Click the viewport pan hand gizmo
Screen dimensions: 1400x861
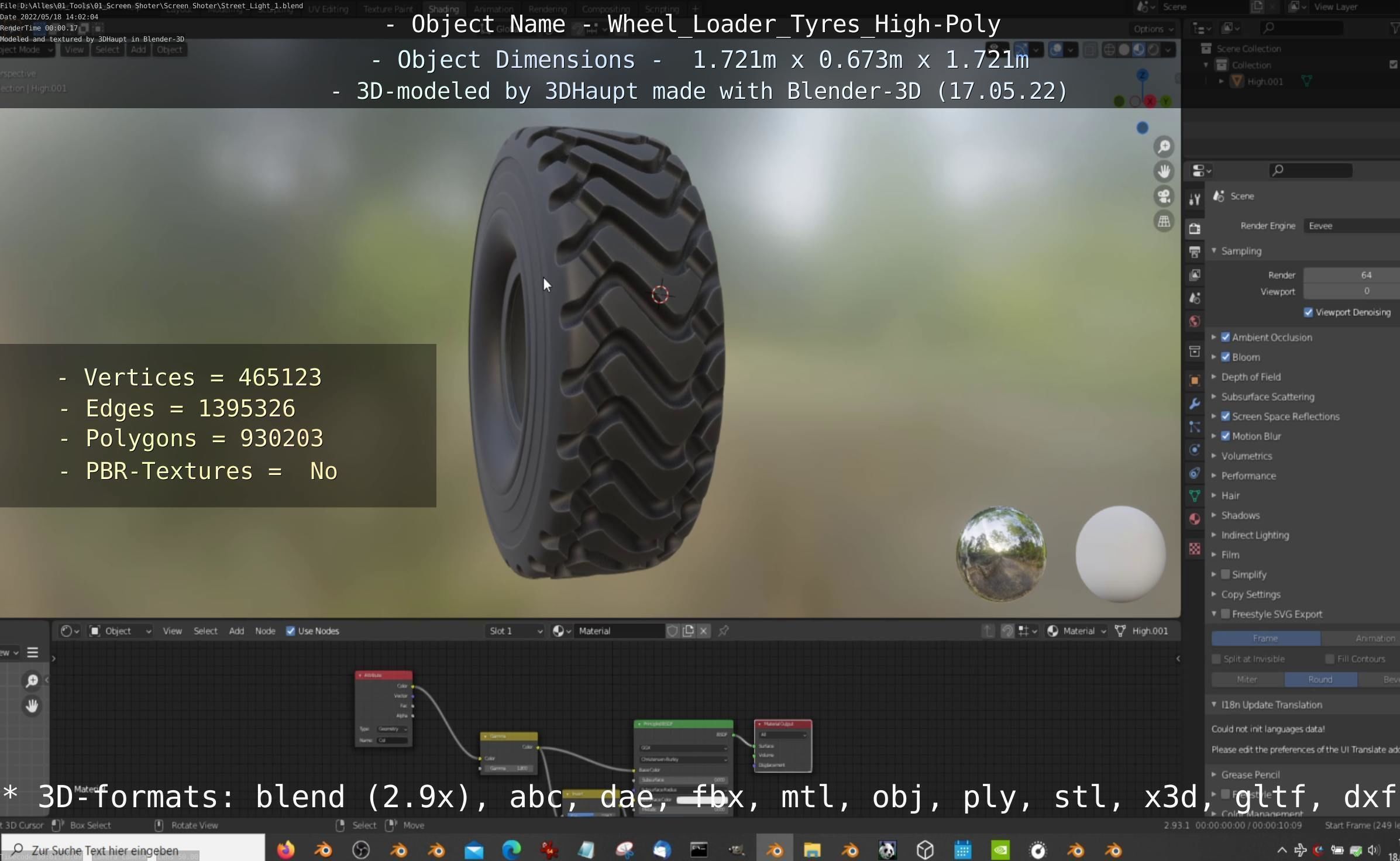point(1164,171)
